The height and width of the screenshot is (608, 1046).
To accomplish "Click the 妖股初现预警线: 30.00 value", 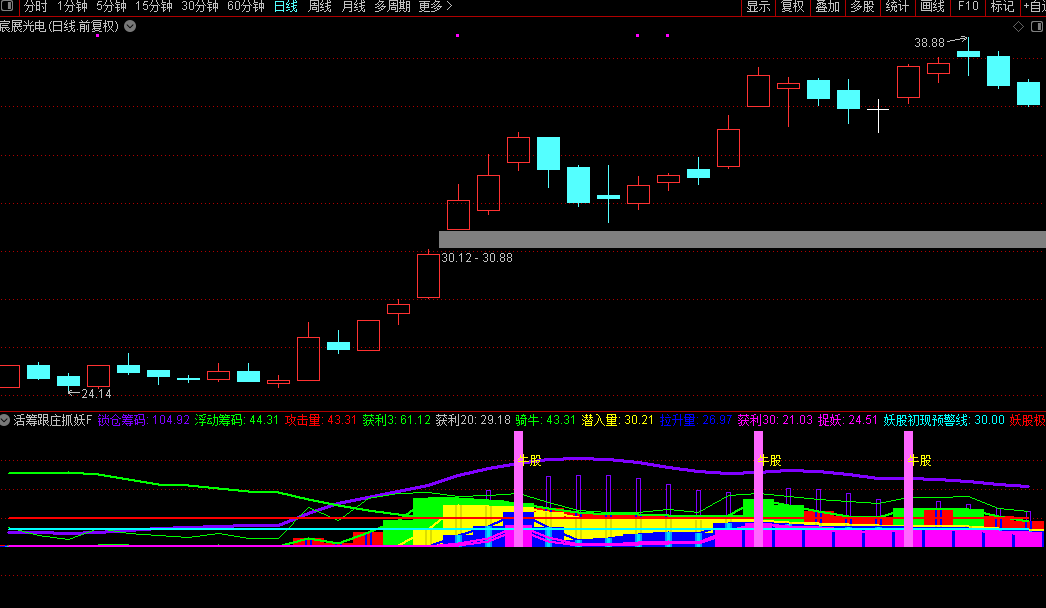I will pos(944,420).
